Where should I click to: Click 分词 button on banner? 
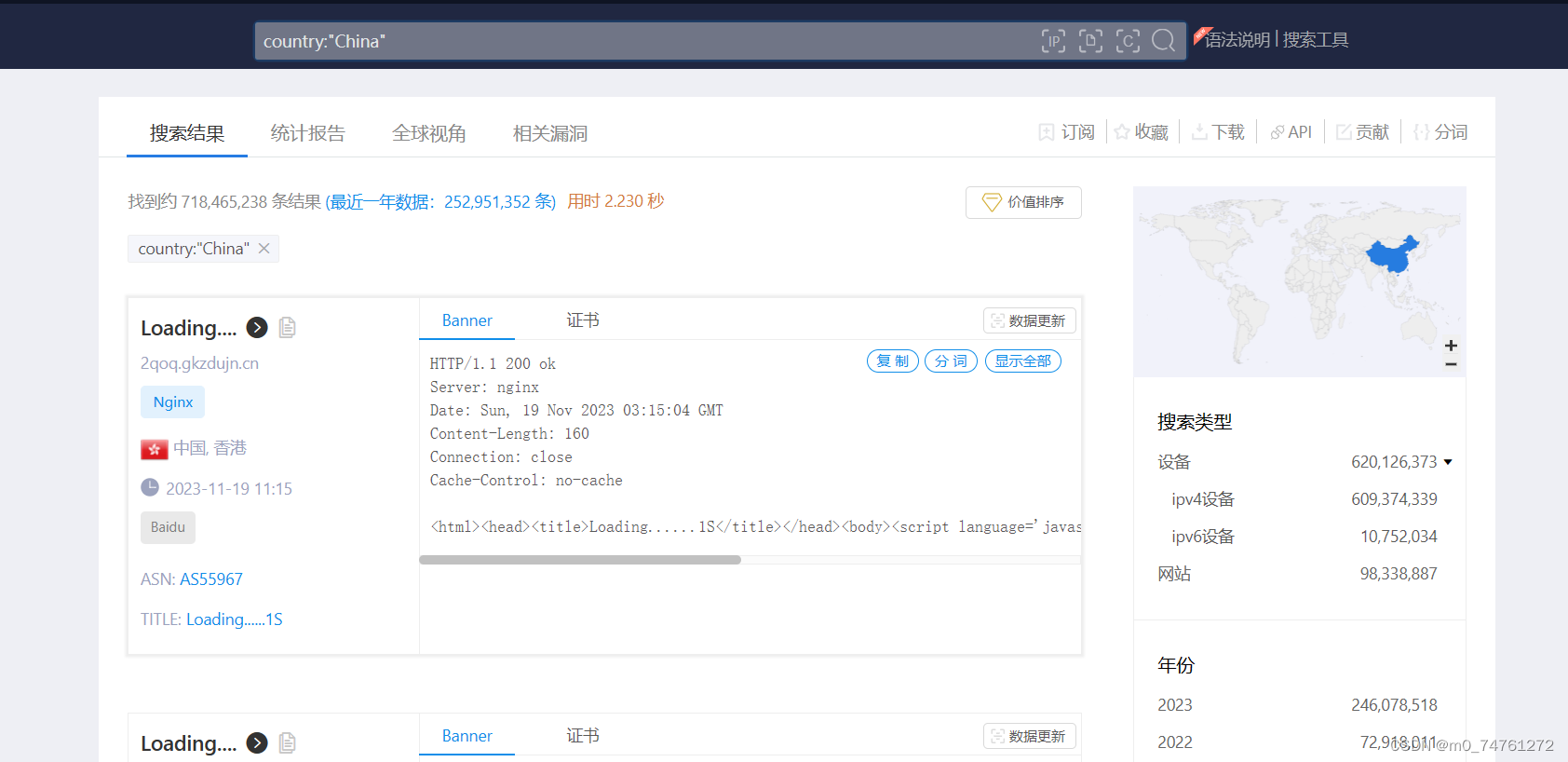click(x=951, y=361)
